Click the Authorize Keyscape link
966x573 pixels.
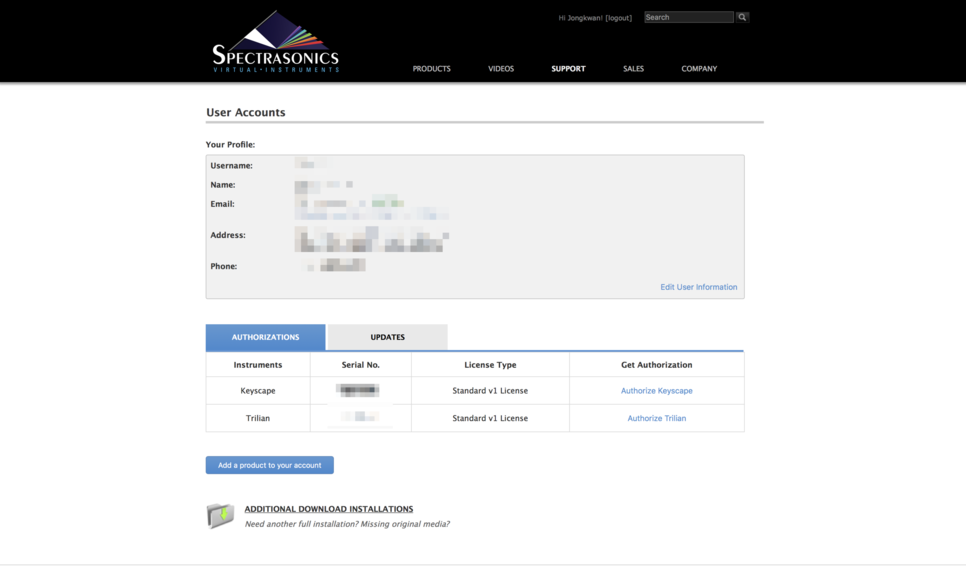click(657, 391)
